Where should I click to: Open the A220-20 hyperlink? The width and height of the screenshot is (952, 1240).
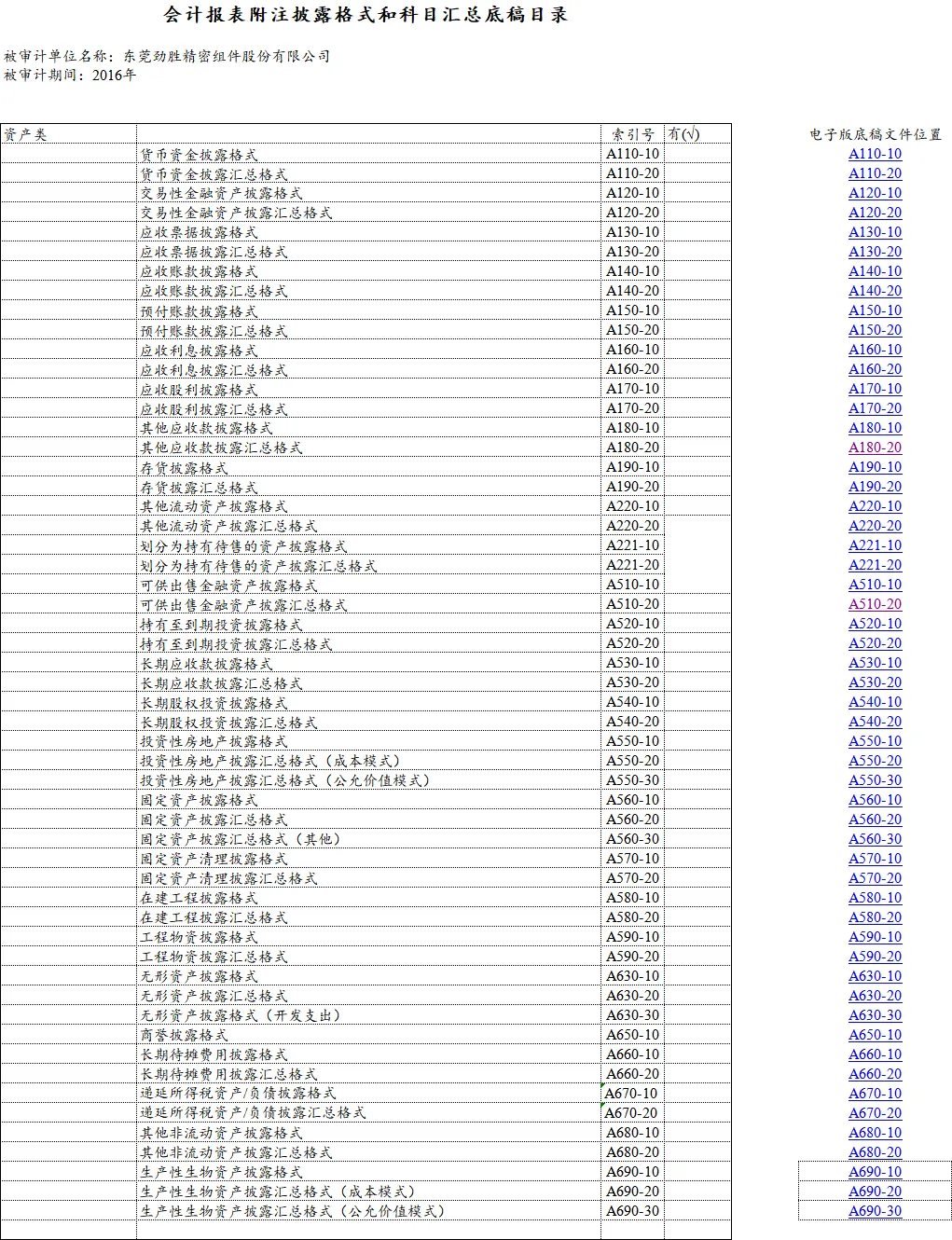point(875,526)
